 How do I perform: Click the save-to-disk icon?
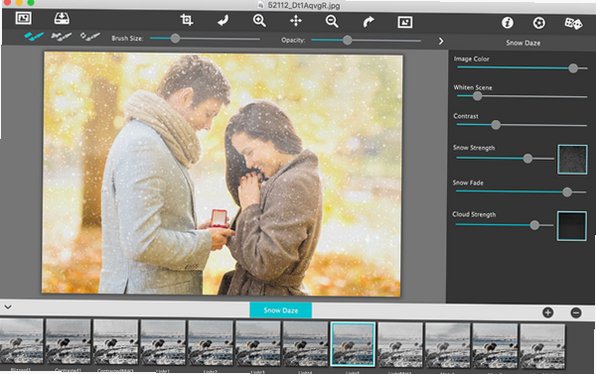pos(62,18)
